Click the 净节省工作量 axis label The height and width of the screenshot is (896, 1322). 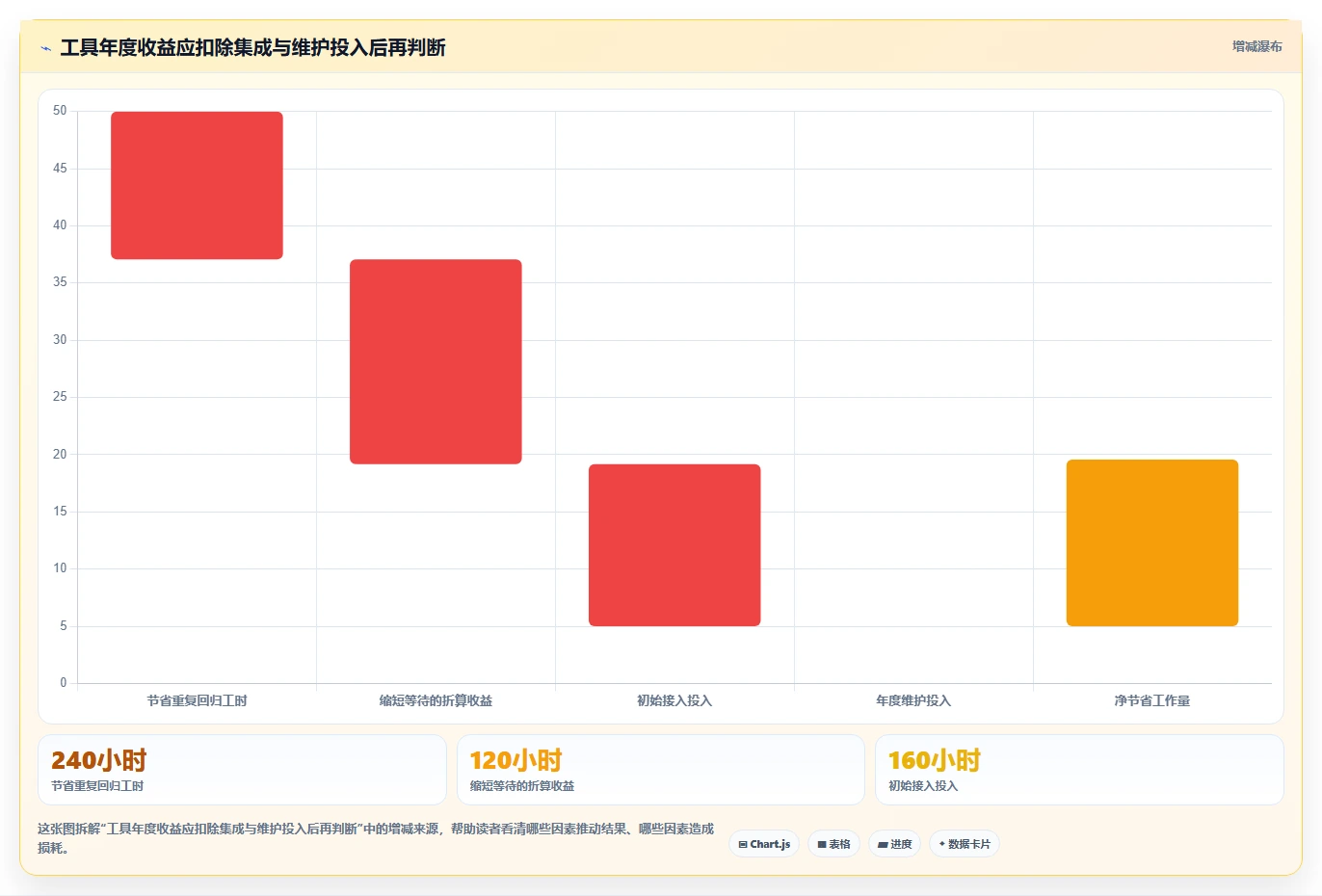1152,700
